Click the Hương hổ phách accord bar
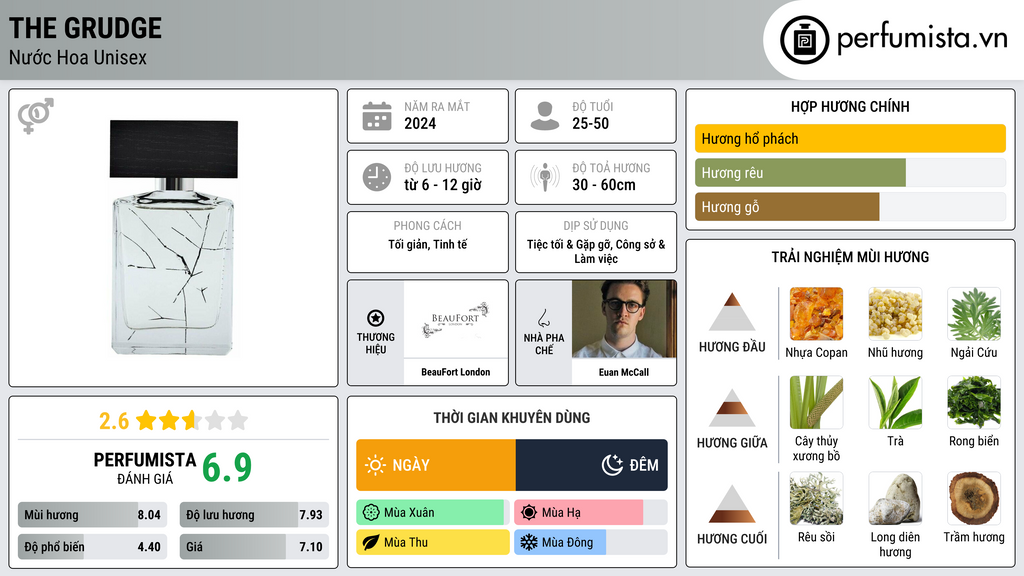 pos(850,138)
